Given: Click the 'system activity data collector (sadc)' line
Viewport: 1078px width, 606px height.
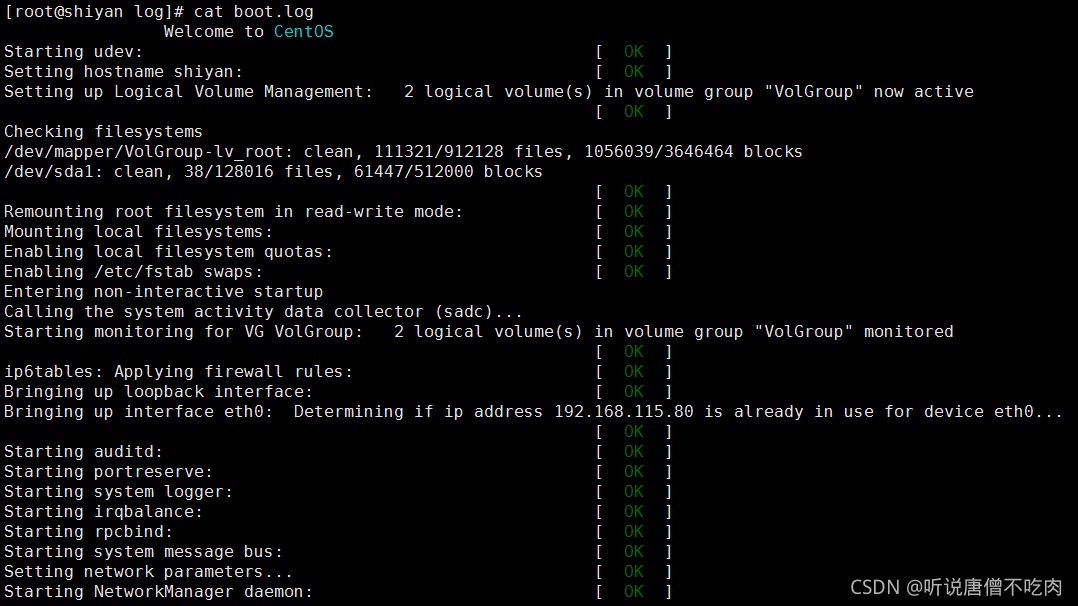Looking at the screenshot, I should 263,312.
